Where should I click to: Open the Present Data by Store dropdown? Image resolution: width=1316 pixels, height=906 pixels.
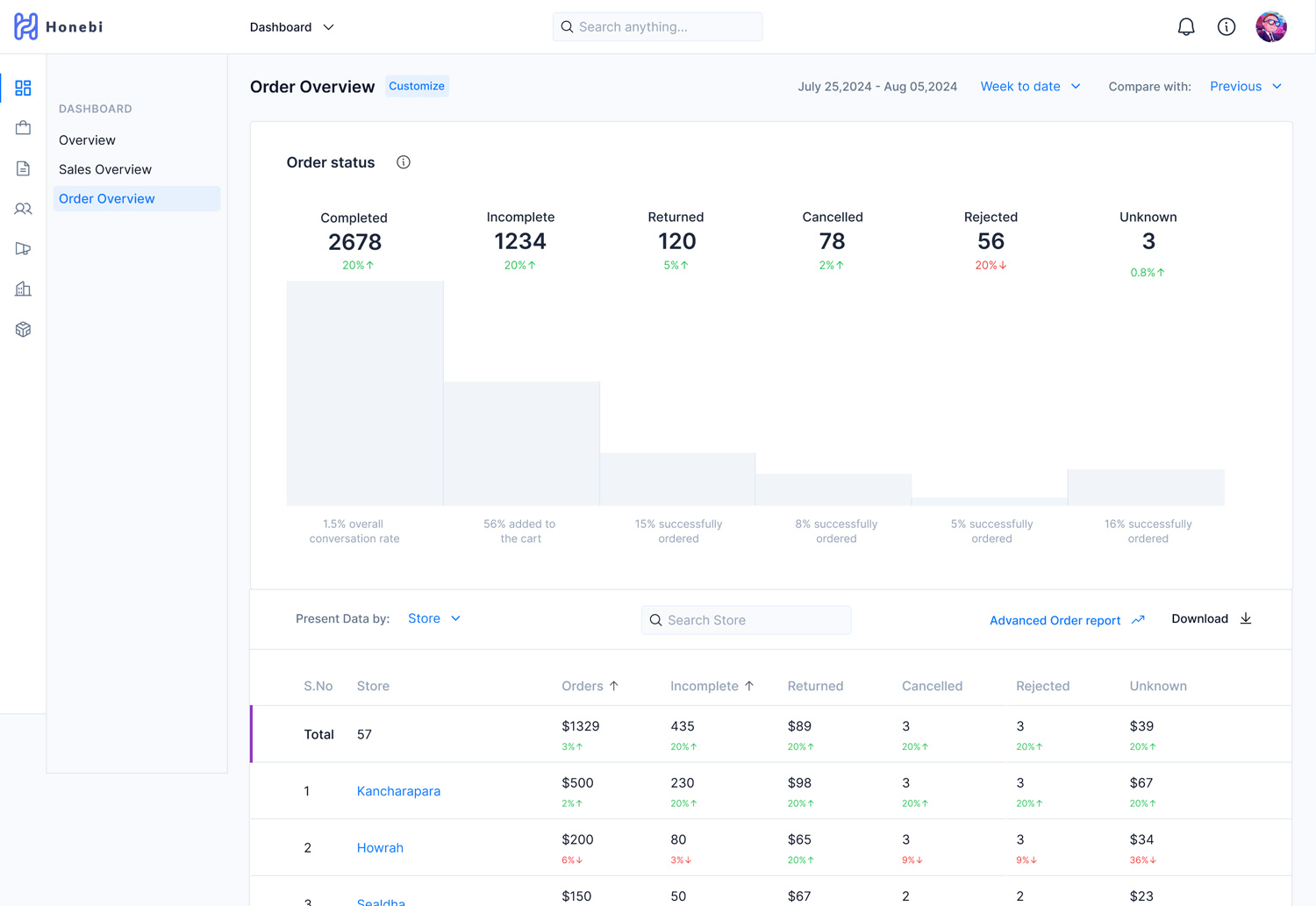(x=433, y=618)
